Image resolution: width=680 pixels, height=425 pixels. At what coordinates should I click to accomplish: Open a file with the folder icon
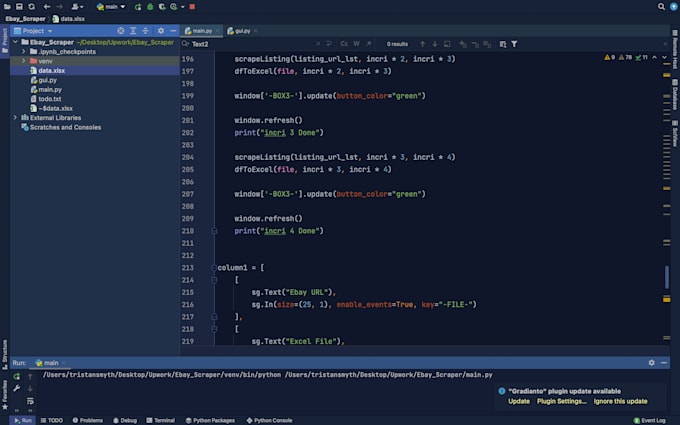(x=7, y=7)
